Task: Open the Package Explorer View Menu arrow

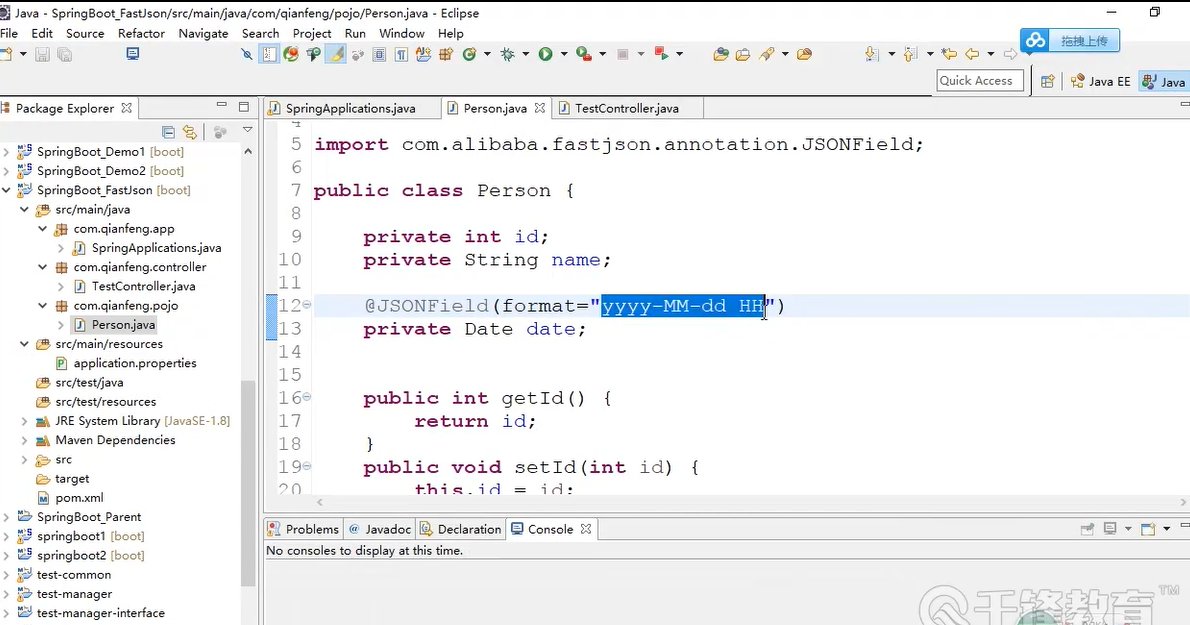Action: 247,130
